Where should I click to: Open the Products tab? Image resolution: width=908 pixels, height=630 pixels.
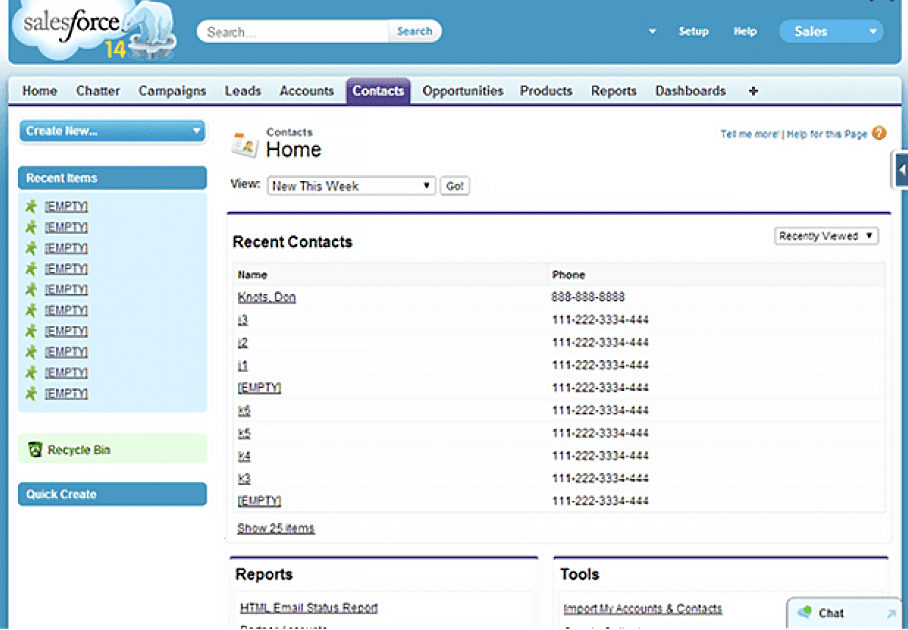545,91
